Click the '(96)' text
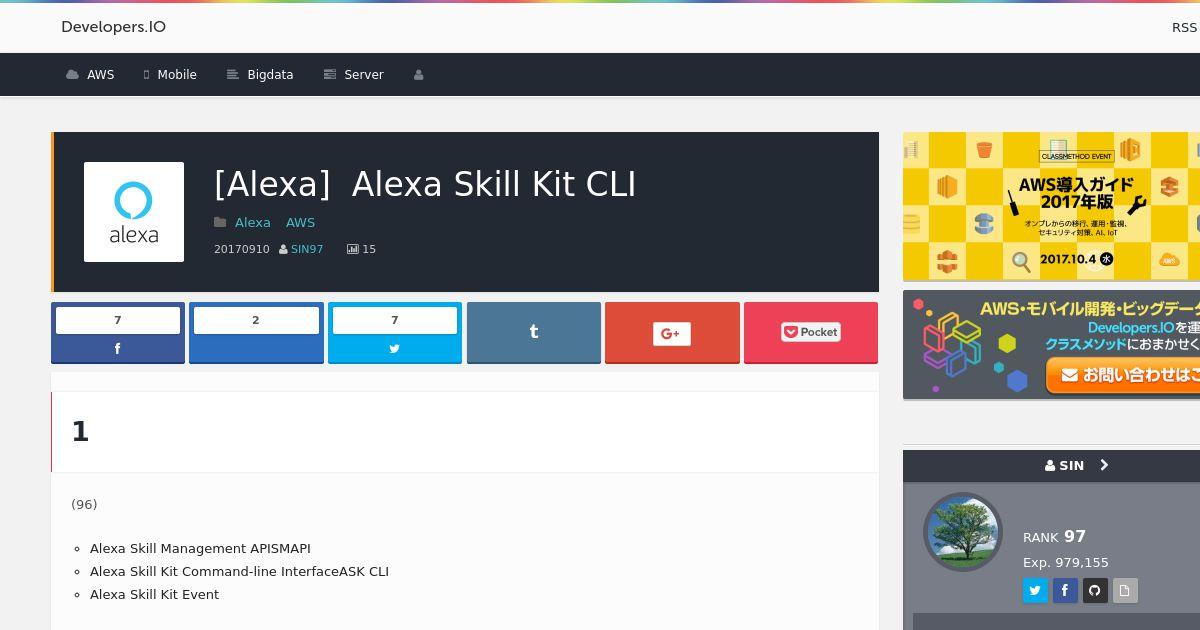Image resolution: width=1200 pixels, height=630 pixels. [84, 505]
